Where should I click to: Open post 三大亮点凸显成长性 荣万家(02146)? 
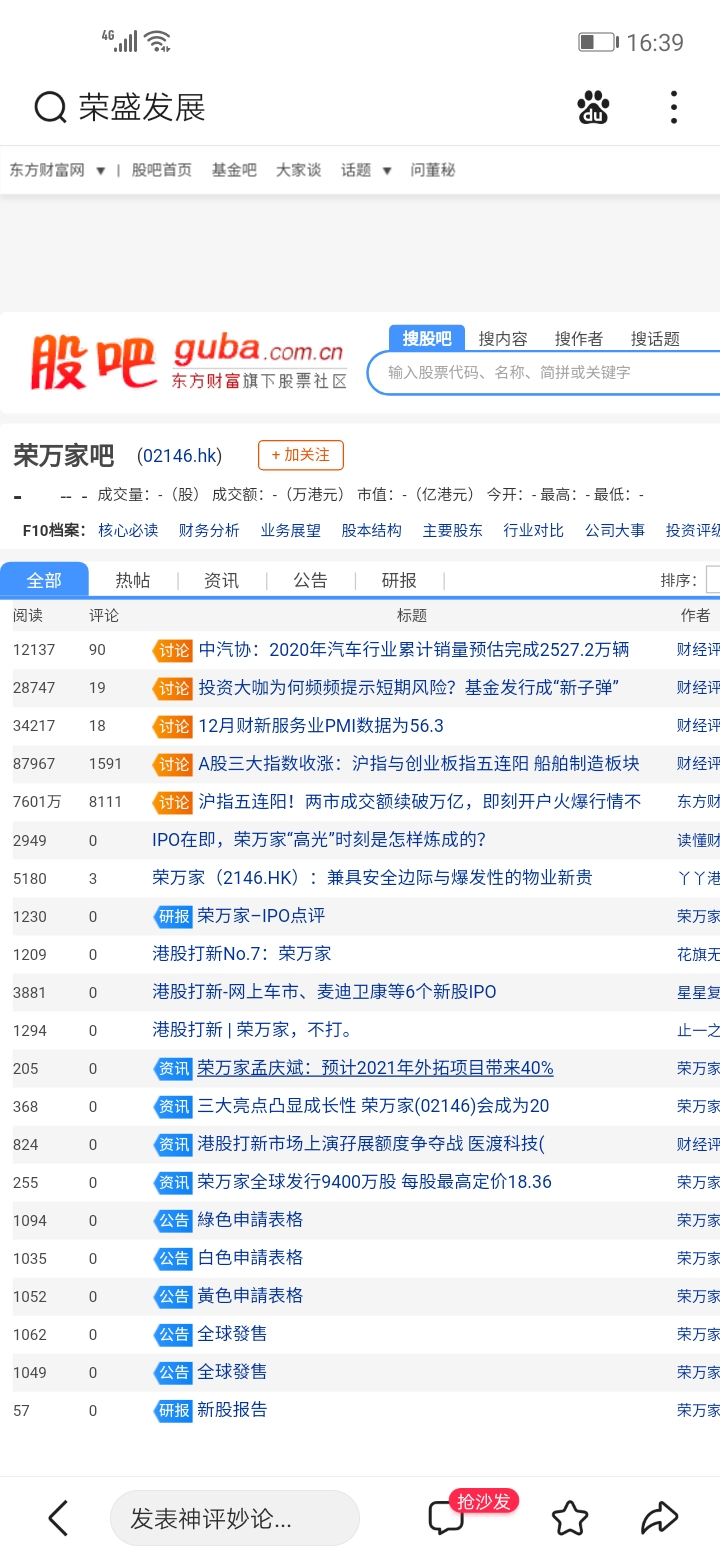pyautogui.click(x=373, y=1106)
